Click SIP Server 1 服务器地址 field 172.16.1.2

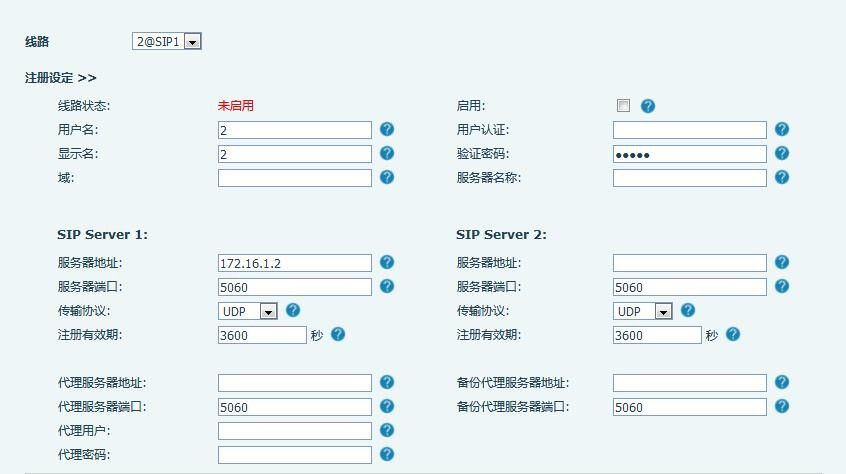pyautogui.click(x=294, y=263)
